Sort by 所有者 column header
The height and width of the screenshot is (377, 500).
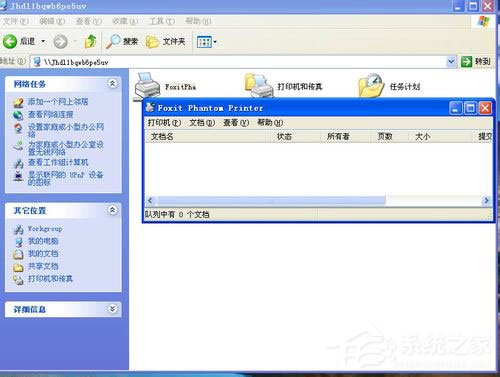pyautogui.click(x=345, y=136)
